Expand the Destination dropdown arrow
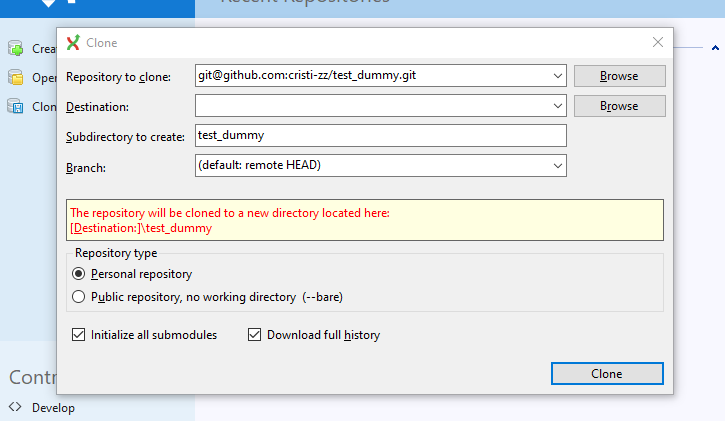 557,106
